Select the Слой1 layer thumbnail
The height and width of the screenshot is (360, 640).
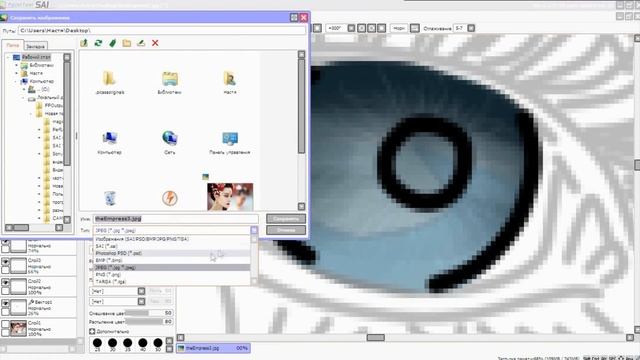18,329
